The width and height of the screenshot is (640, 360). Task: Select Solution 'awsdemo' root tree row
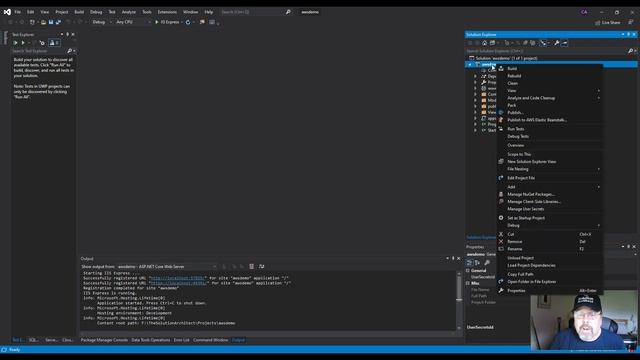click(551, 58)
